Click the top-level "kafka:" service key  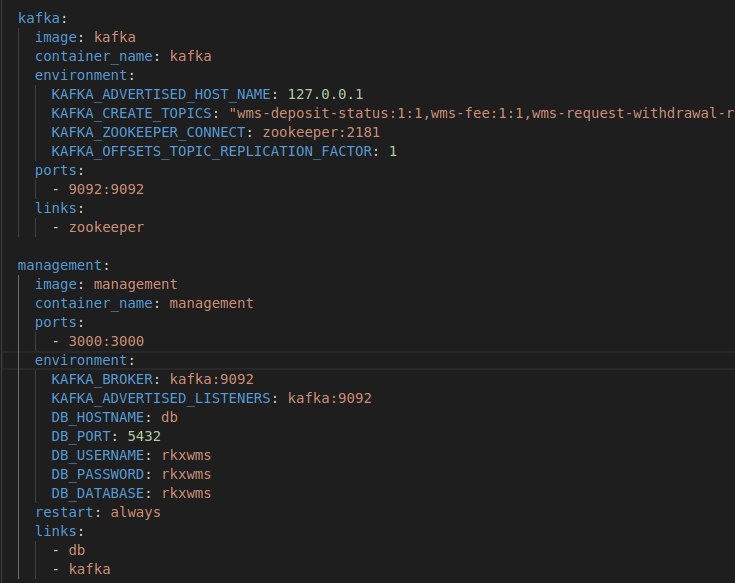(x=42, y=18)
